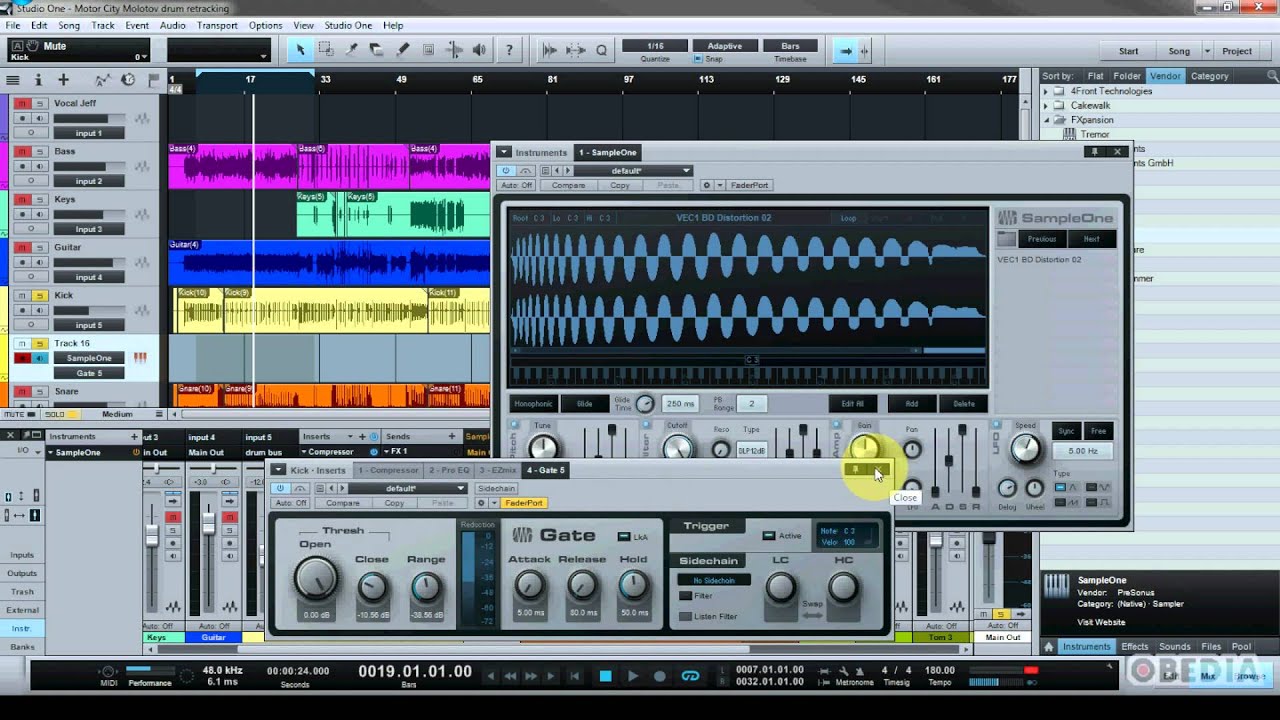Pin the SampleOne instrument window
Image resolution: width=1280 pixels, height=720 pixels.
click(1095, 152)
